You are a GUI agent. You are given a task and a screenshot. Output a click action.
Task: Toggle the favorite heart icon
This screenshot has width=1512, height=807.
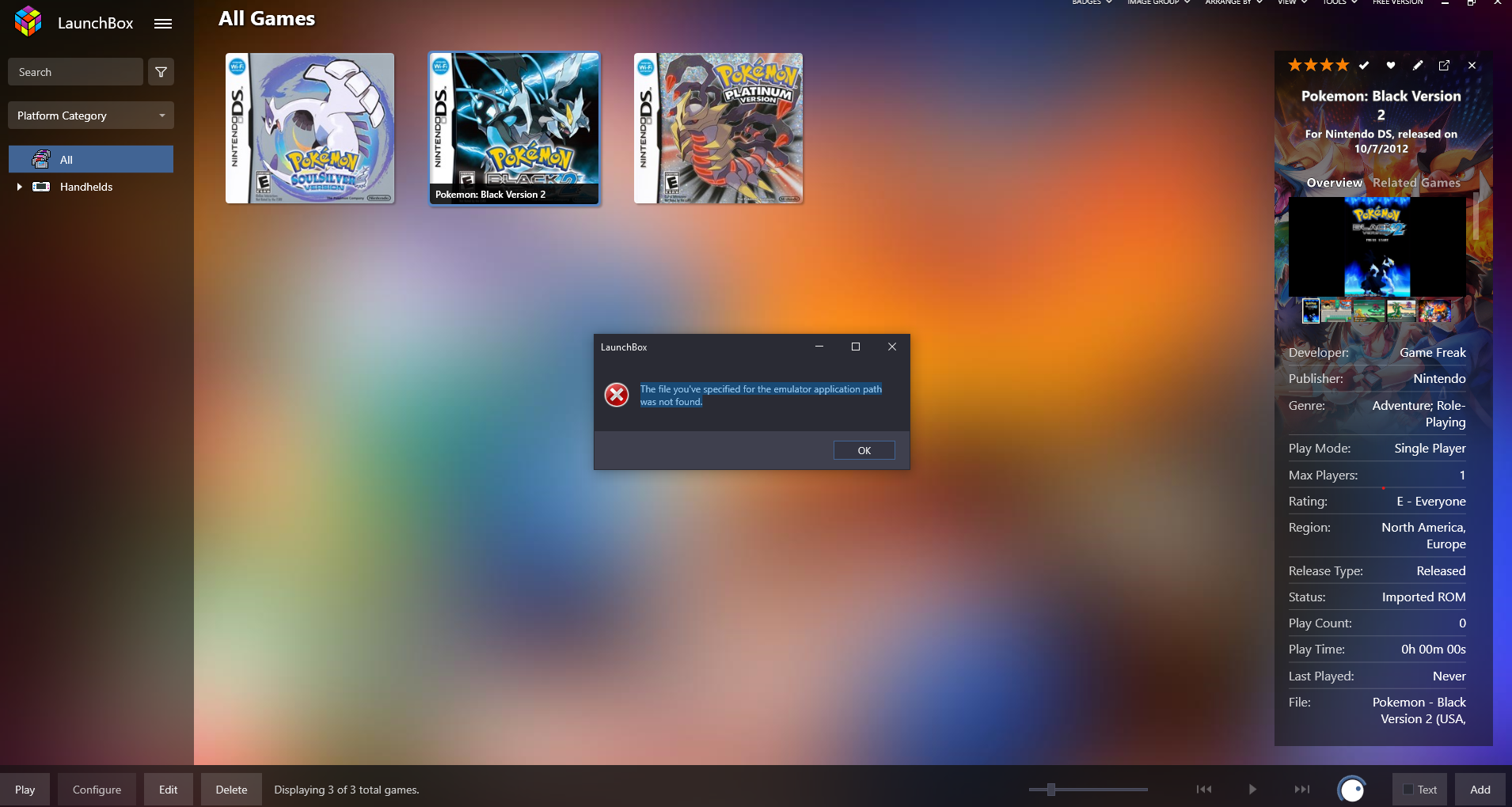pos(1391,66)
